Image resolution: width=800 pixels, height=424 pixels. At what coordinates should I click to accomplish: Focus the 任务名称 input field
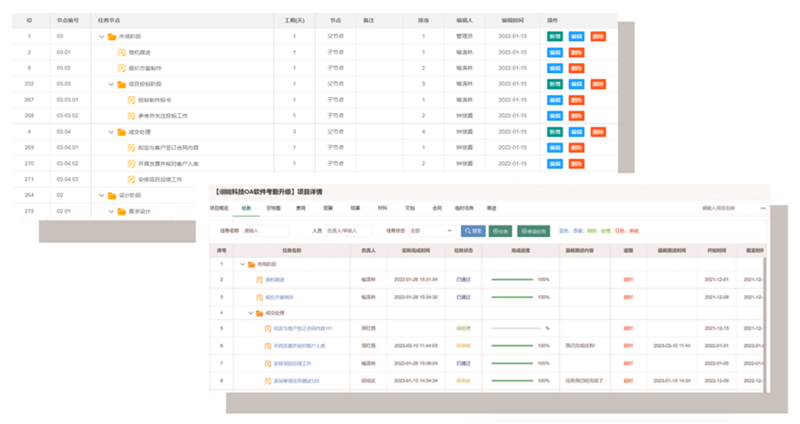(x=265, y=231)
